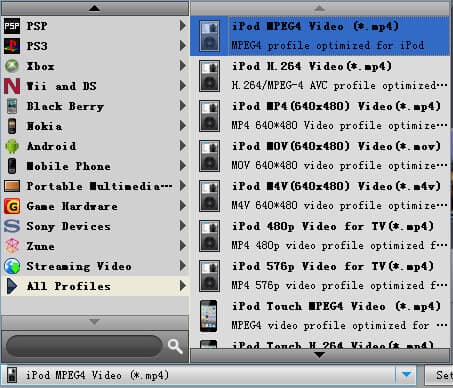Screen dimensions: 453x388
Task: Expand the Black Berry submenu arrow
Action: [x=182, y=106]
